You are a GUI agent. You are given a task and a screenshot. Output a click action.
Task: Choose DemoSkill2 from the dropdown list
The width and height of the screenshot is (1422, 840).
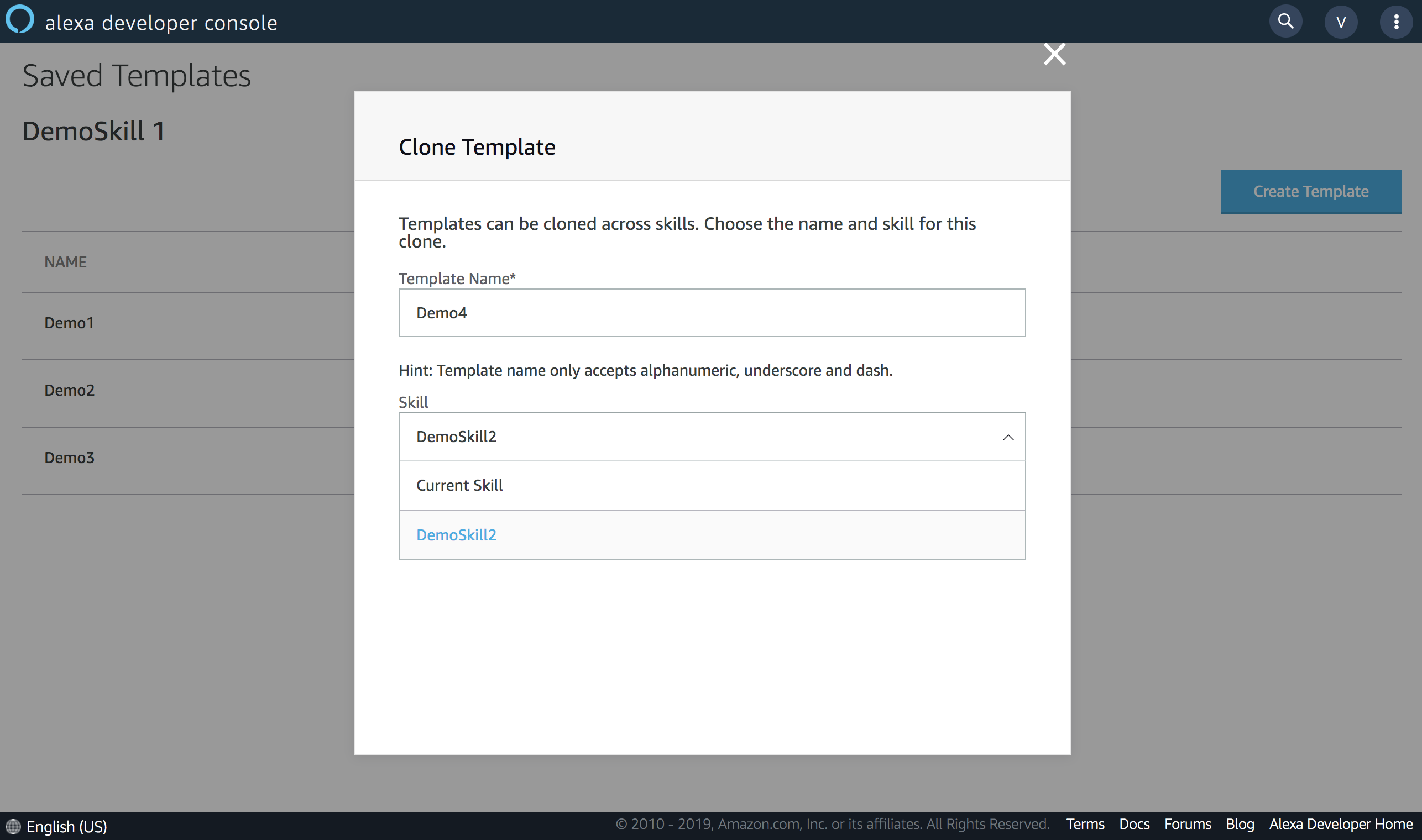click(x=457, y=534)
